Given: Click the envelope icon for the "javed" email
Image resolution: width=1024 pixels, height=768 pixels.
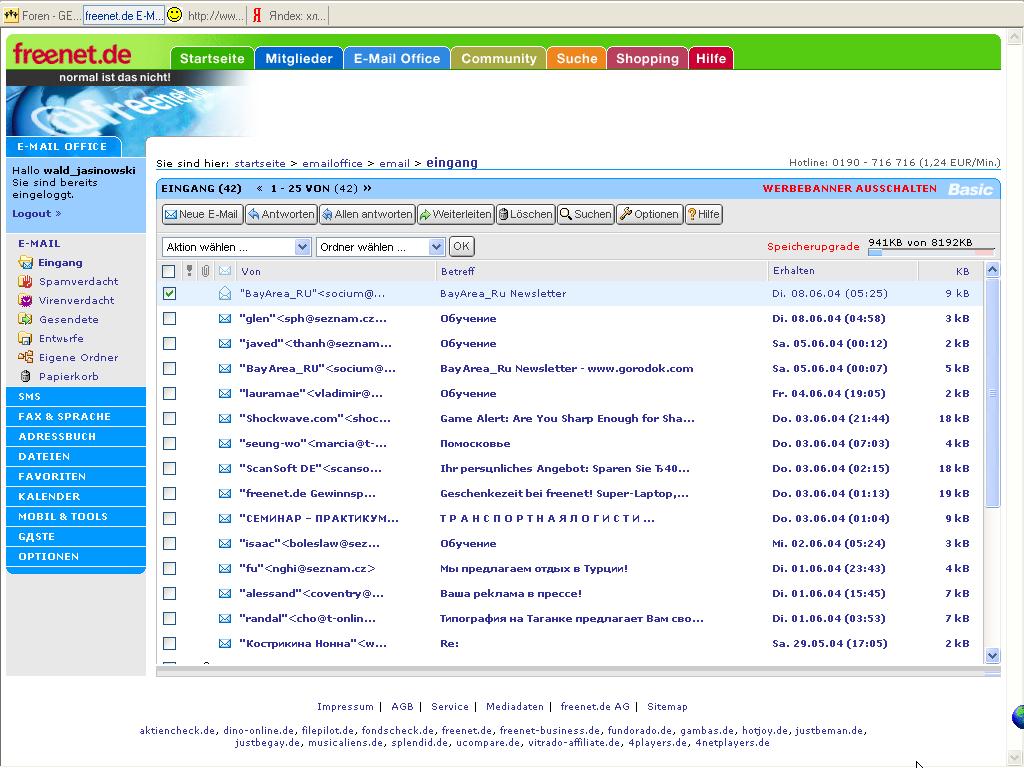Looking at the screenshot, I should [x=225, y=344].
